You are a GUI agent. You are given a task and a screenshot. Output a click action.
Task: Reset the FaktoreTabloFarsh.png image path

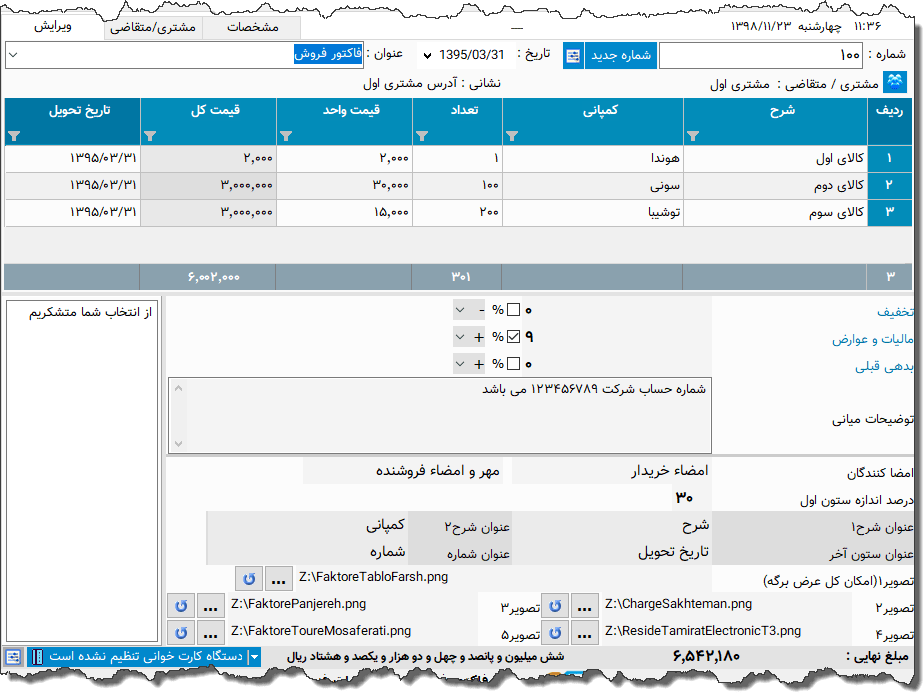pyautogui.click(x=250, y=578)
